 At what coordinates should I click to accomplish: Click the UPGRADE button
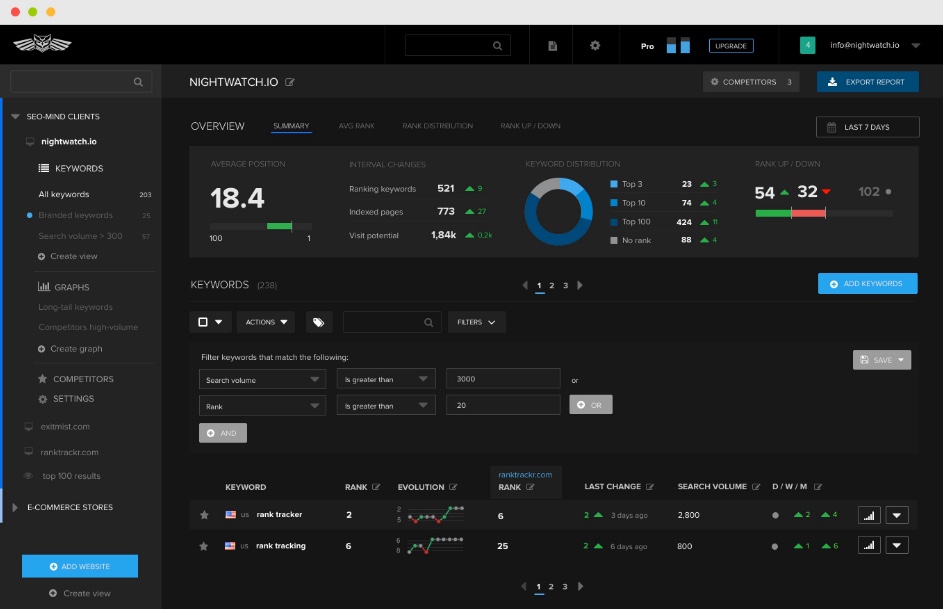click(731, 46)
